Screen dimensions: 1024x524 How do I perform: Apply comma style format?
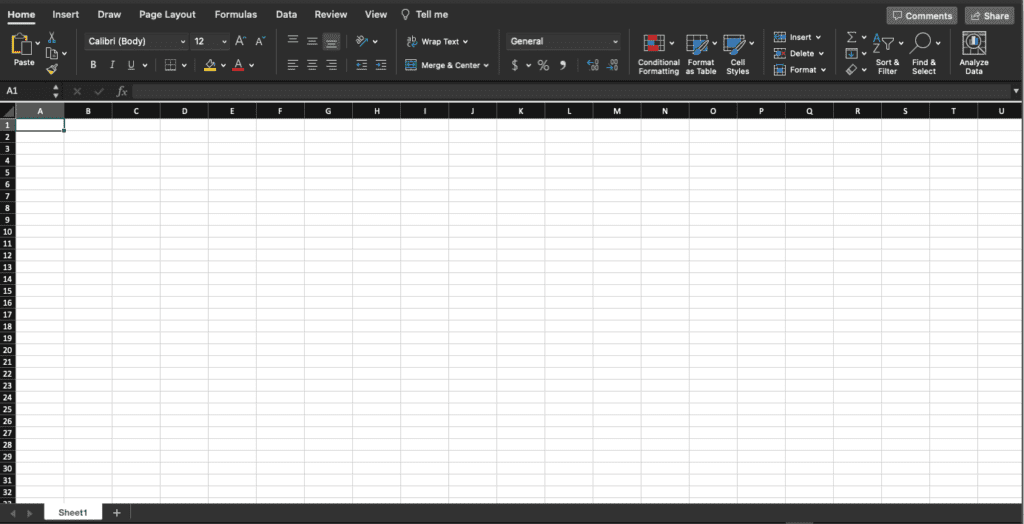click(563, 65)
